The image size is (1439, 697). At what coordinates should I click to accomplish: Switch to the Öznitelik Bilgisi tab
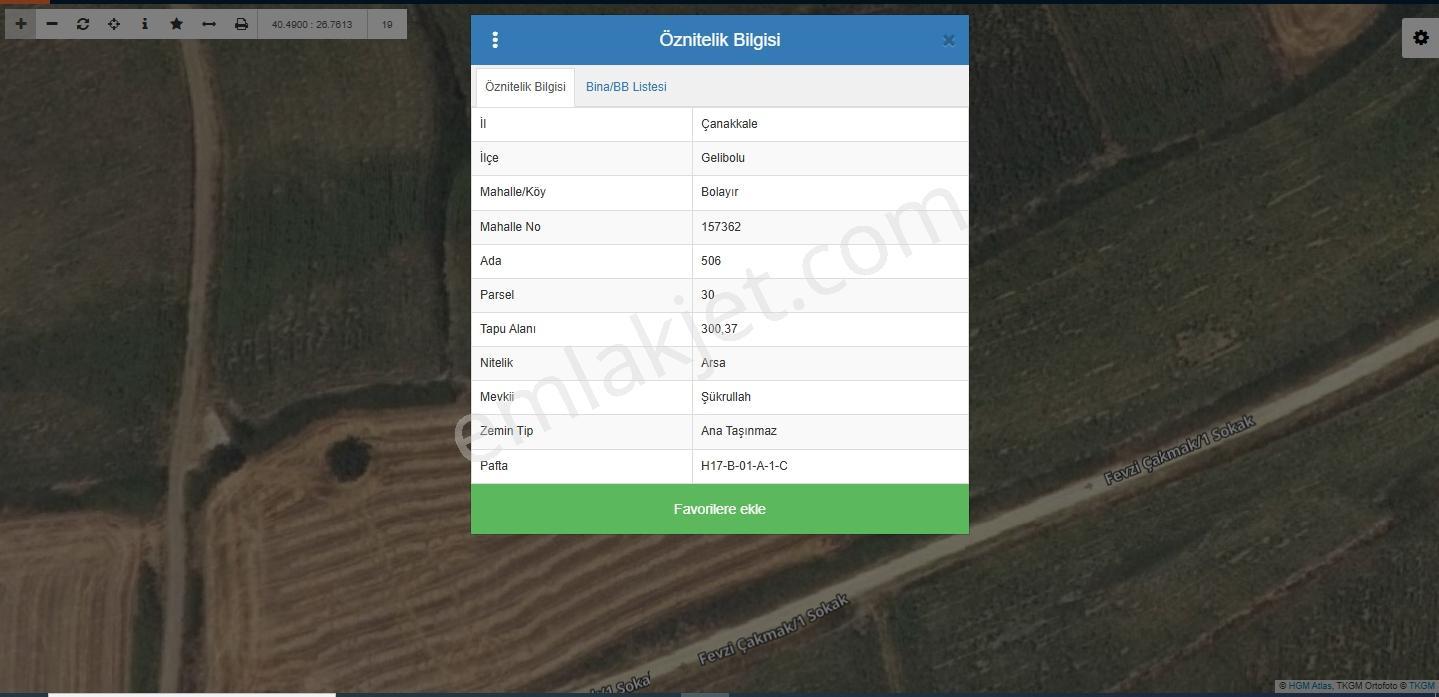point(525,87)
